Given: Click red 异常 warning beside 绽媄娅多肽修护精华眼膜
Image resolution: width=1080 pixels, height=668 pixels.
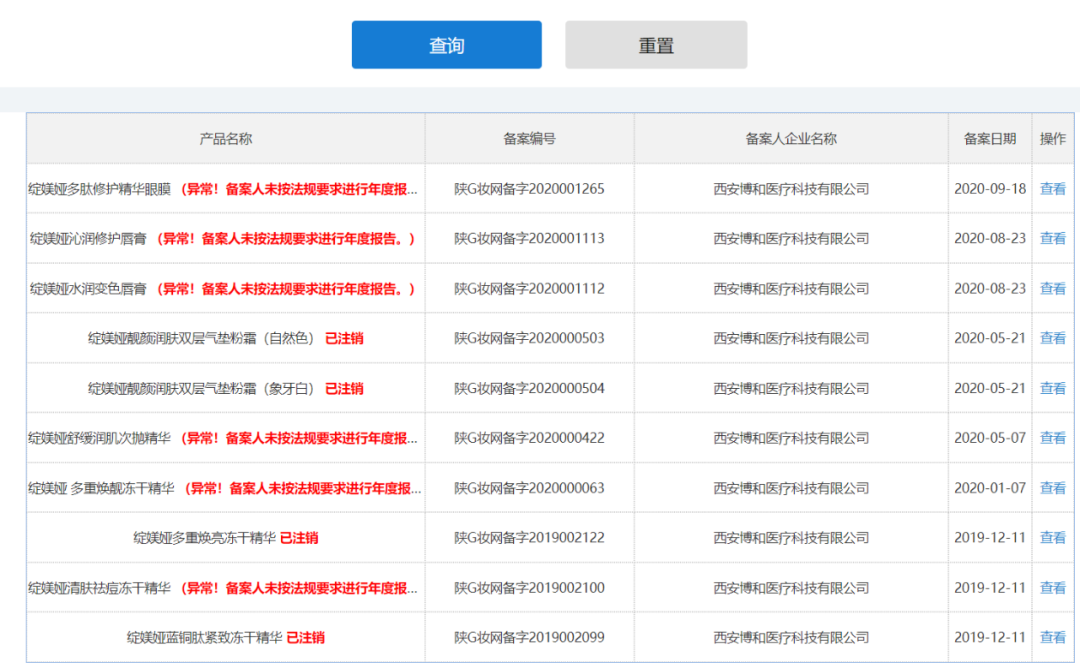Looking at the screenshot, I should [298, 189].
